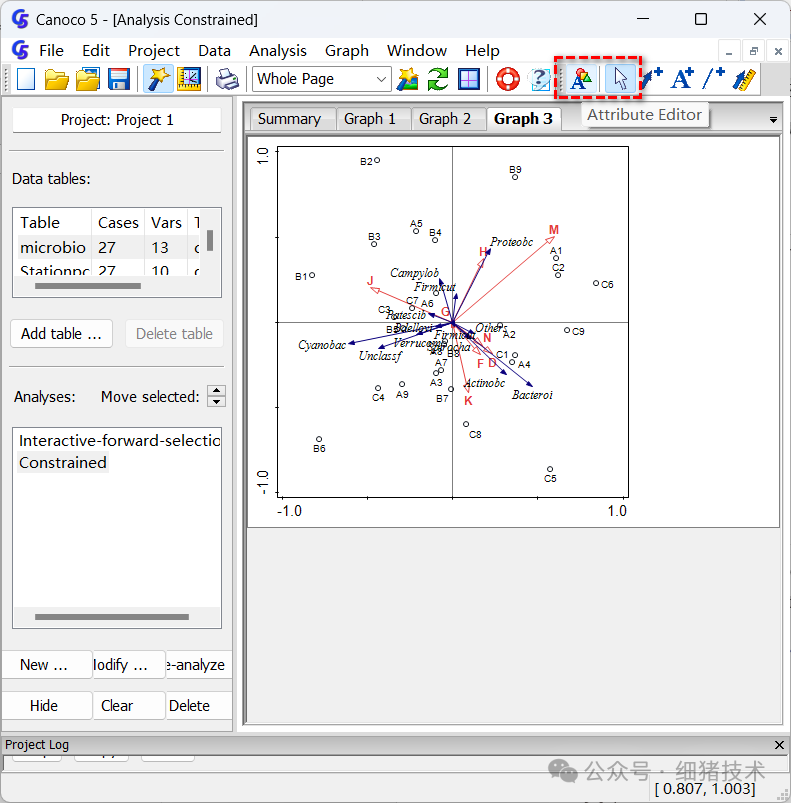The height and width of the screenshot is (803, 791).
Task: Expand the graph tab list arrow
Action: click(x=773, y=120)
